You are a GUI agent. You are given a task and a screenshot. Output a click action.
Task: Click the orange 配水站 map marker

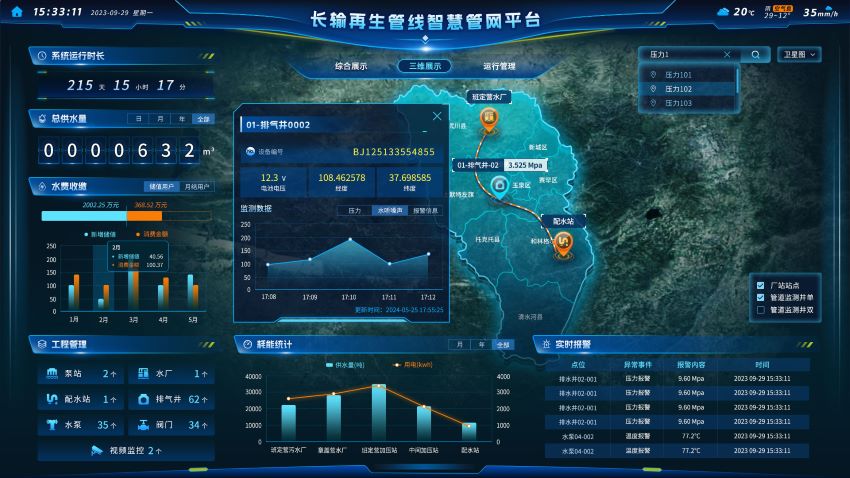(x=564, y=243)
